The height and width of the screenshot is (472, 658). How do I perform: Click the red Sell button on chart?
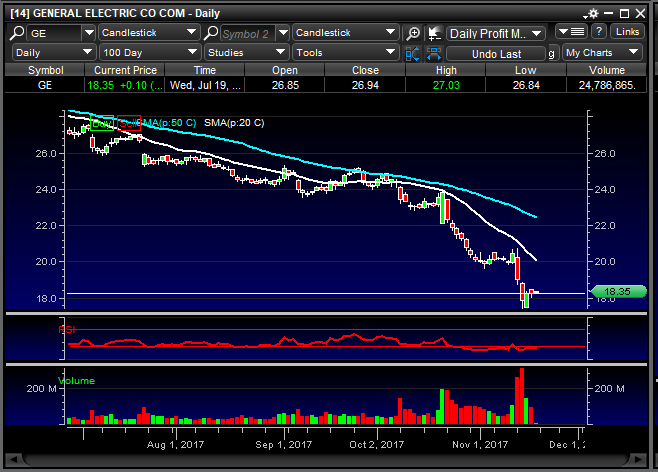tap(129, 123)
